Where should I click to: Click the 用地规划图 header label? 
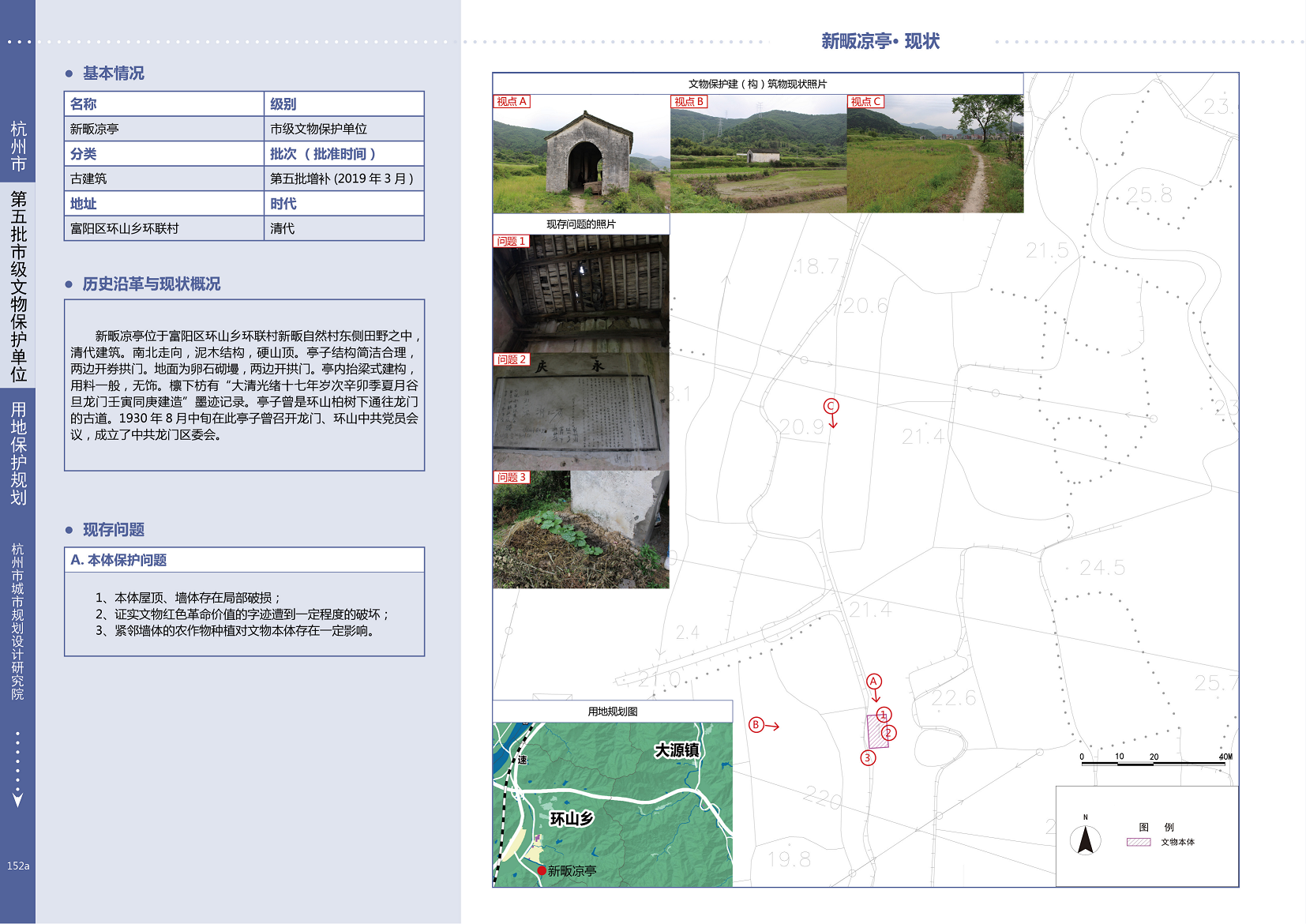point(613,712)
